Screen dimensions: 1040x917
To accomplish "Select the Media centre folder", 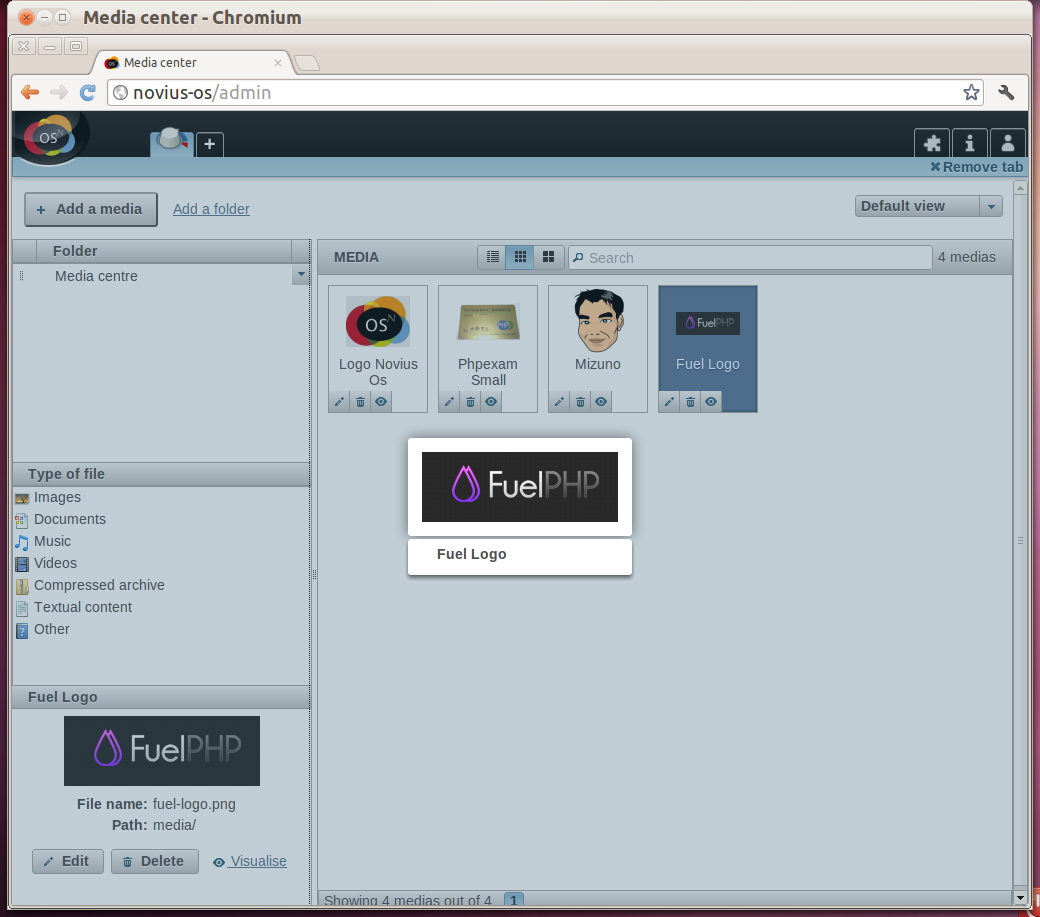I will [x=96, y=276].
